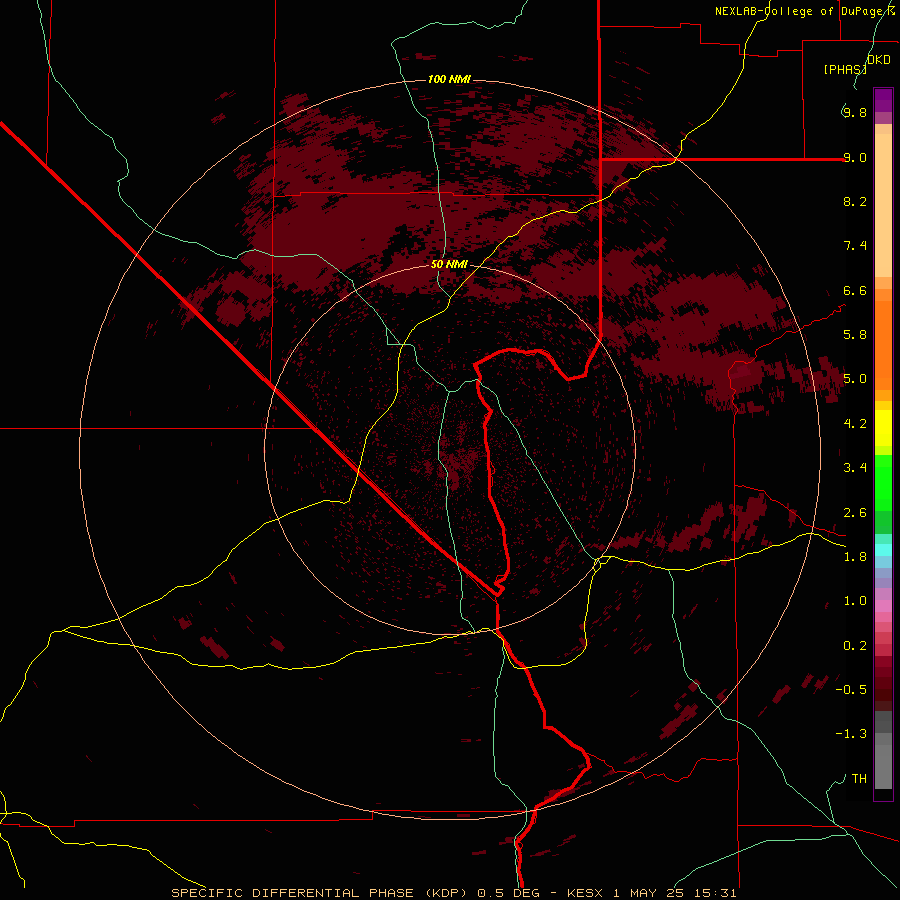Click the 6.6 value on the color scale
900x900 pixels.
(855, 290)
